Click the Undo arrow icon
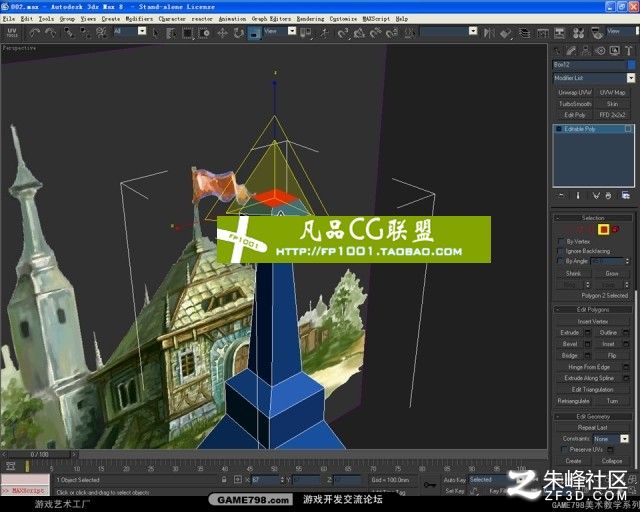The width and height of the screenshot is (640, 512). tap(35, 33)
